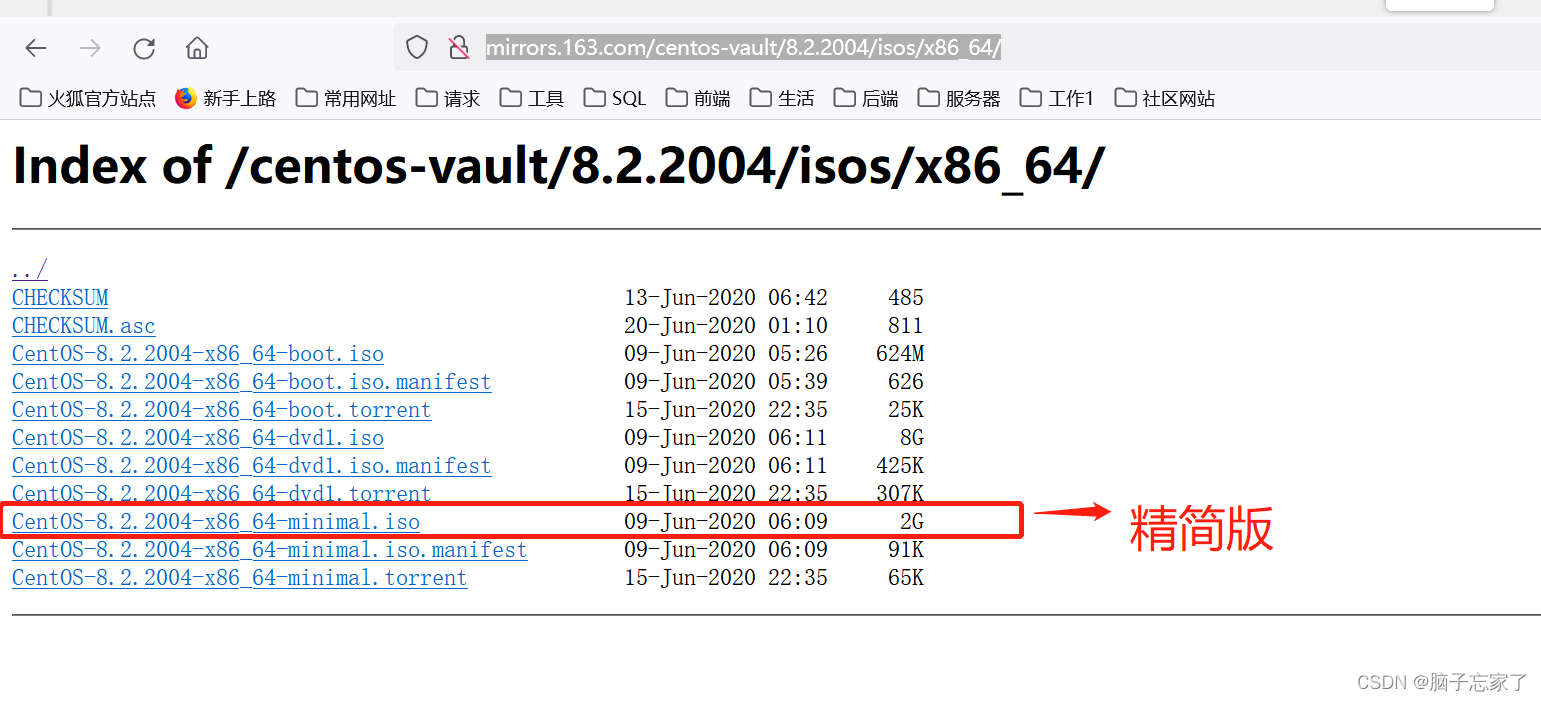The height and width of the screenshot is (701, 1541).
Task: Open dvd1.iso.manifest link
Action: coord(252,466)
